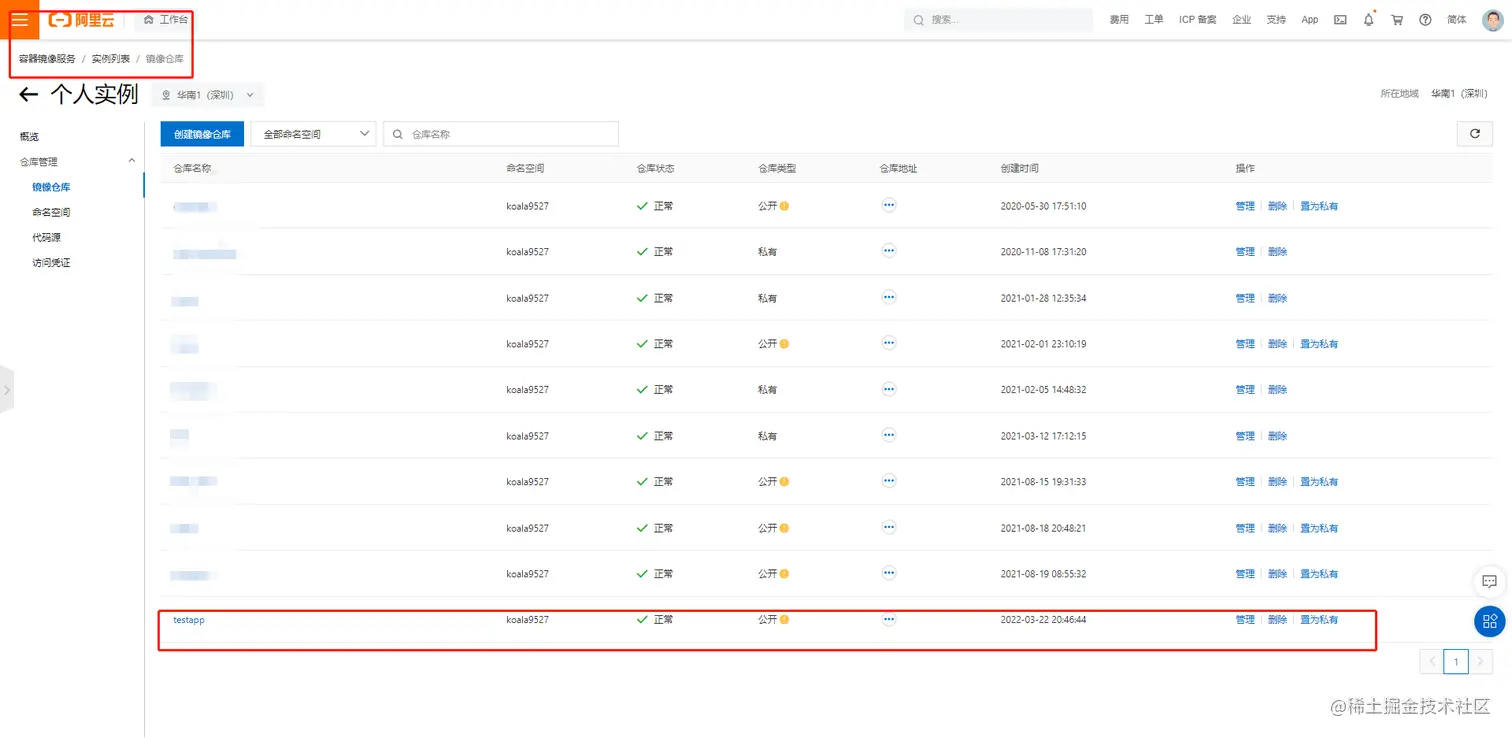Screen dimensions: 1512x738
Task: Select 命名空间 in the sidebar
Action: 51,212
